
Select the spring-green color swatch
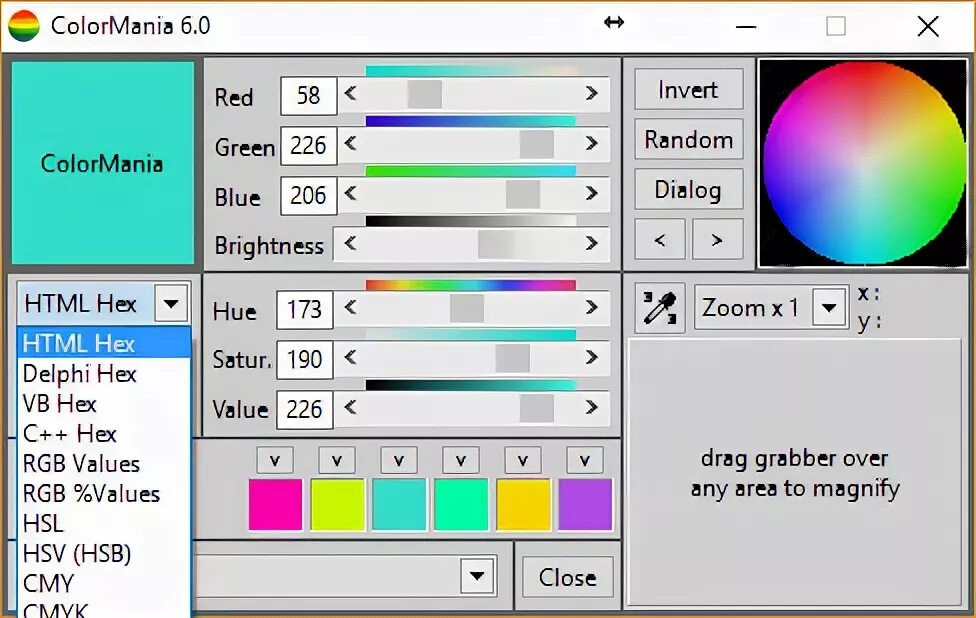(x=461, y=504)
